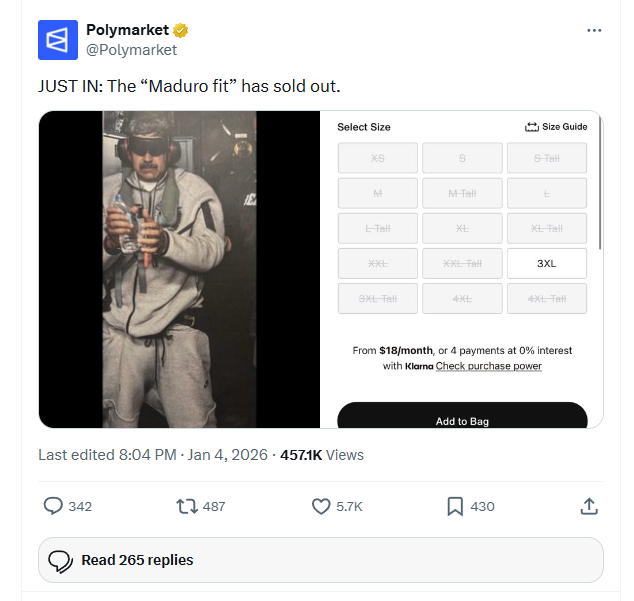This screenshot has width=634, height=601.
Task: Like the post with the heart icon
Action: [321, 506]
